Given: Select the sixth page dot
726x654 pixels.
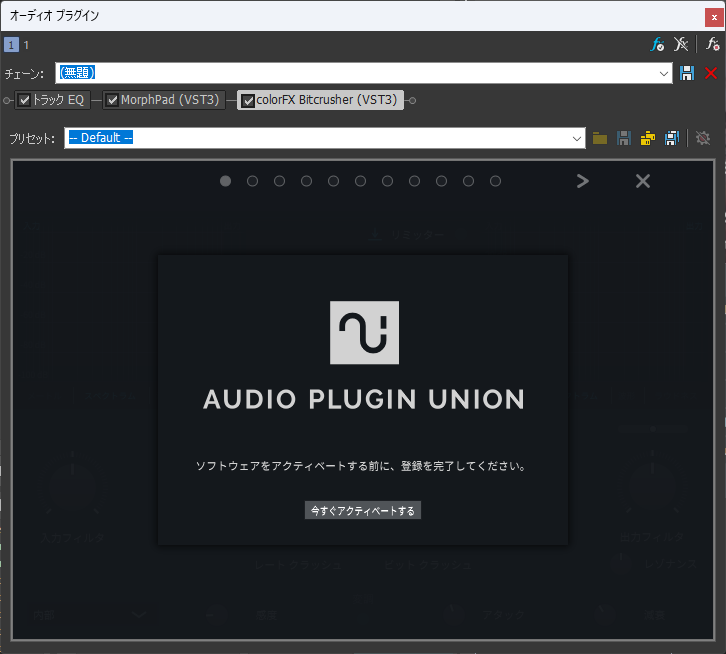Looking at the screenshot, I should pyautogui.click(x=360, y=181).
